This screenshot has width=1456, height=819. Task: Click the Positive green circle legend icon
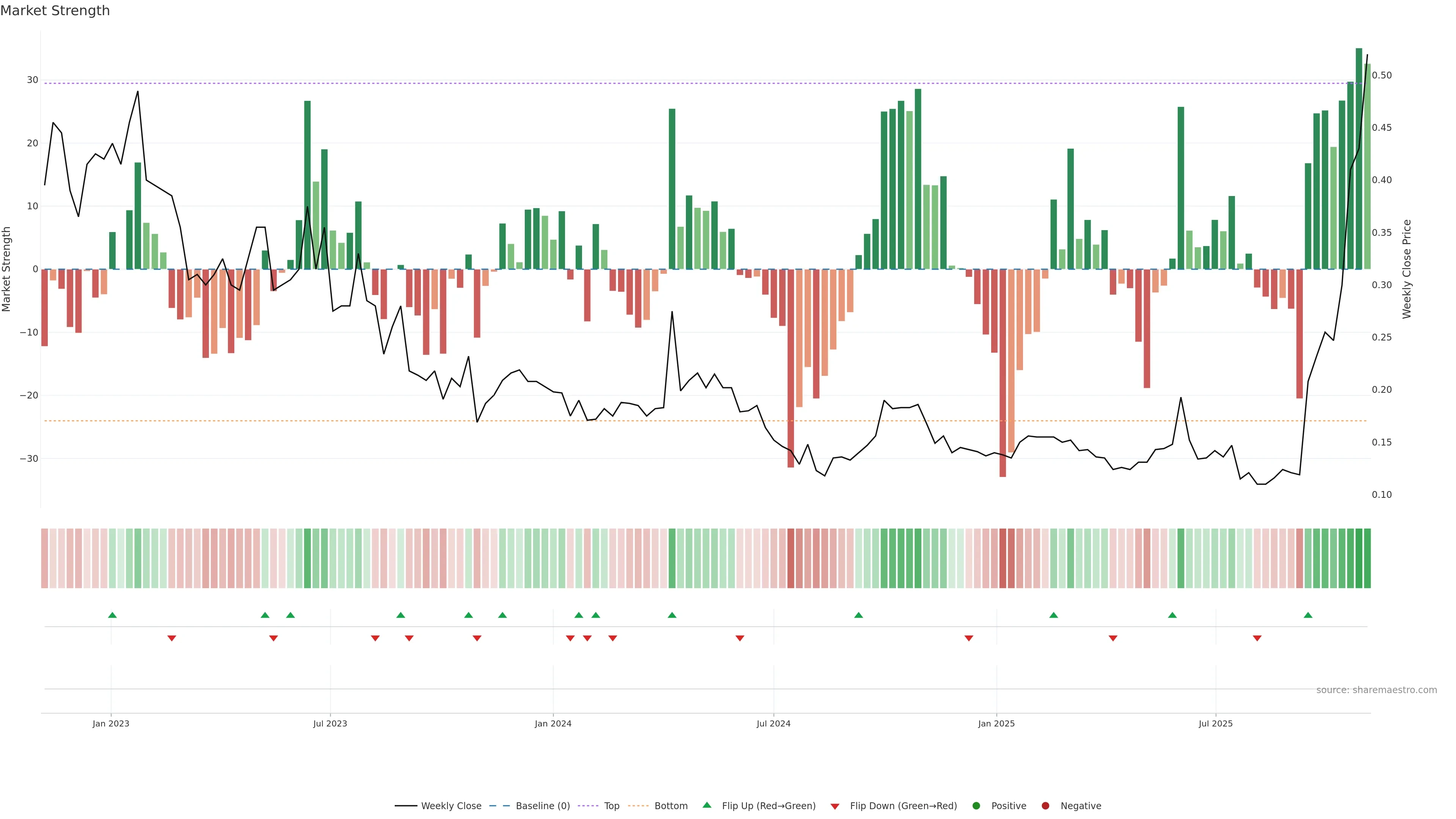[976, 806]
